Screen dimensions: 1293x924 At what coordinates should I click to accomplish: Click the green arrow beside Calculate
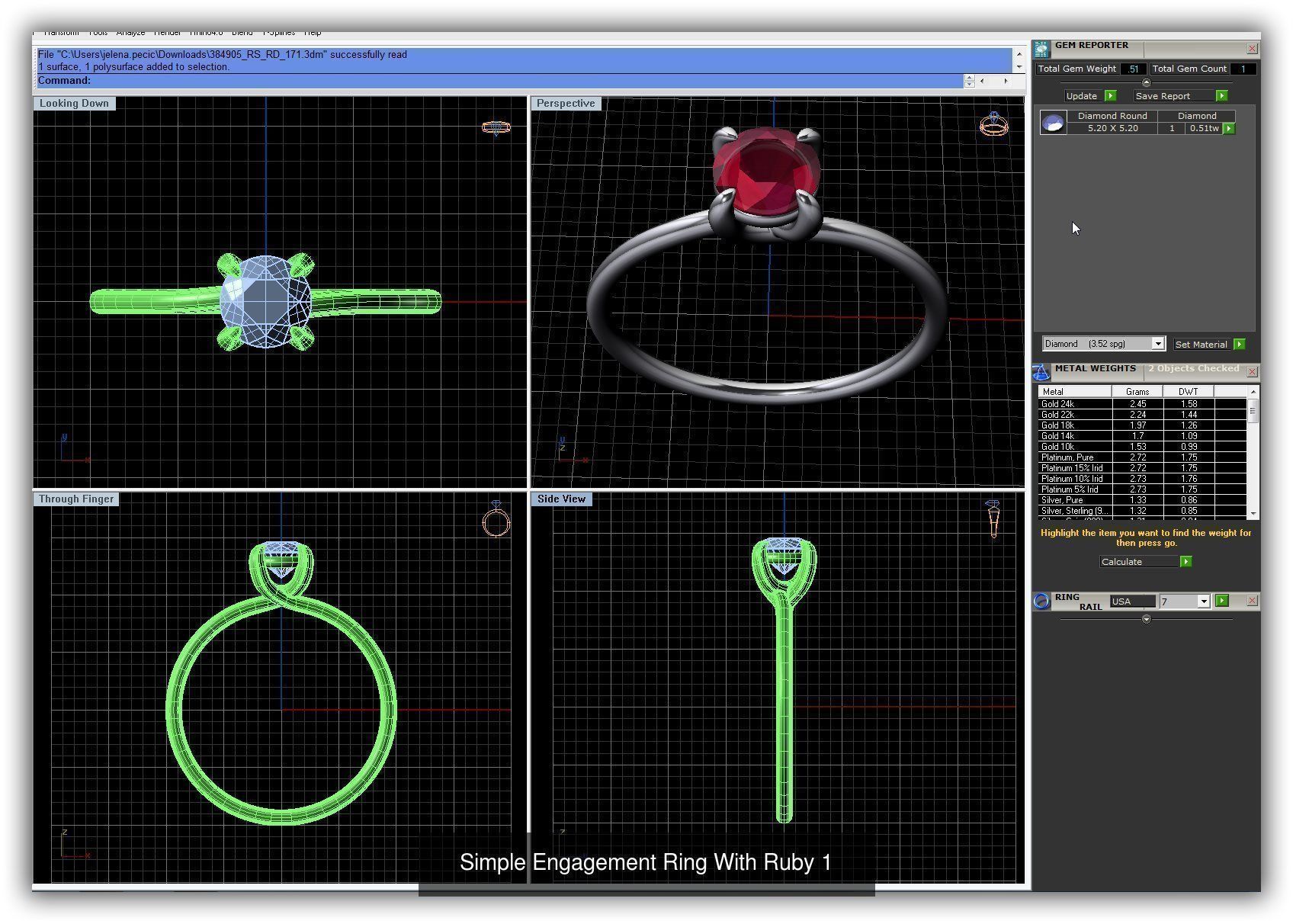[1186, 562]
